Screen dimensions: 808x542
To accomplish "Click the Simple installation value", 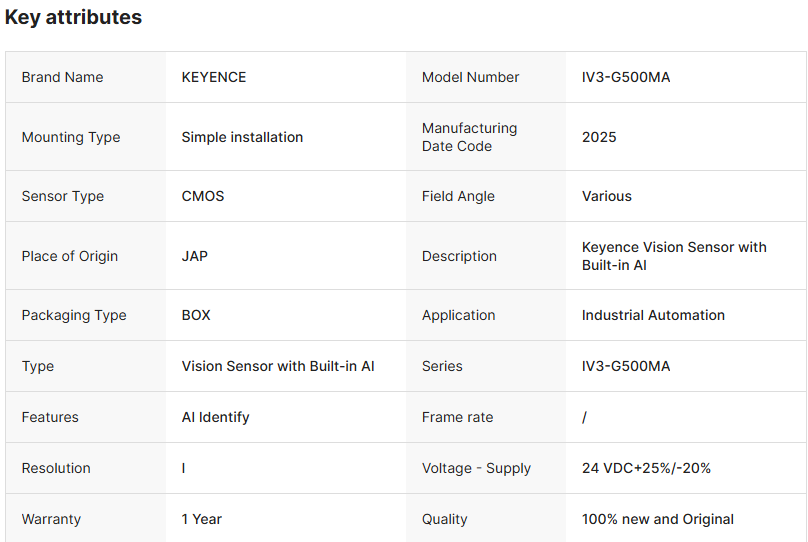I will point(242,137).
